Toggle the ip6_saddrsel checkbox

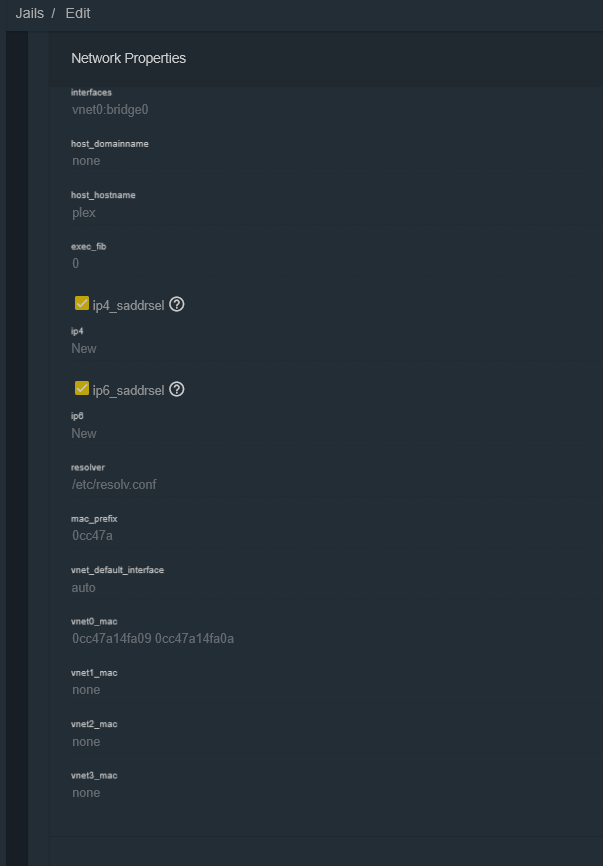click(x=82, y=388)
